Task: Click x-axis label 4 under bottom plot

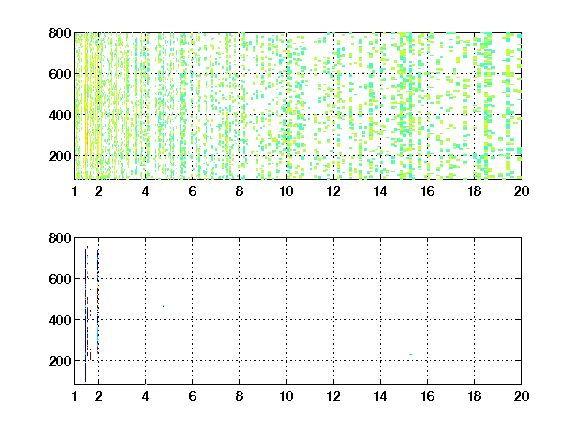Action: tap(145, 396)
